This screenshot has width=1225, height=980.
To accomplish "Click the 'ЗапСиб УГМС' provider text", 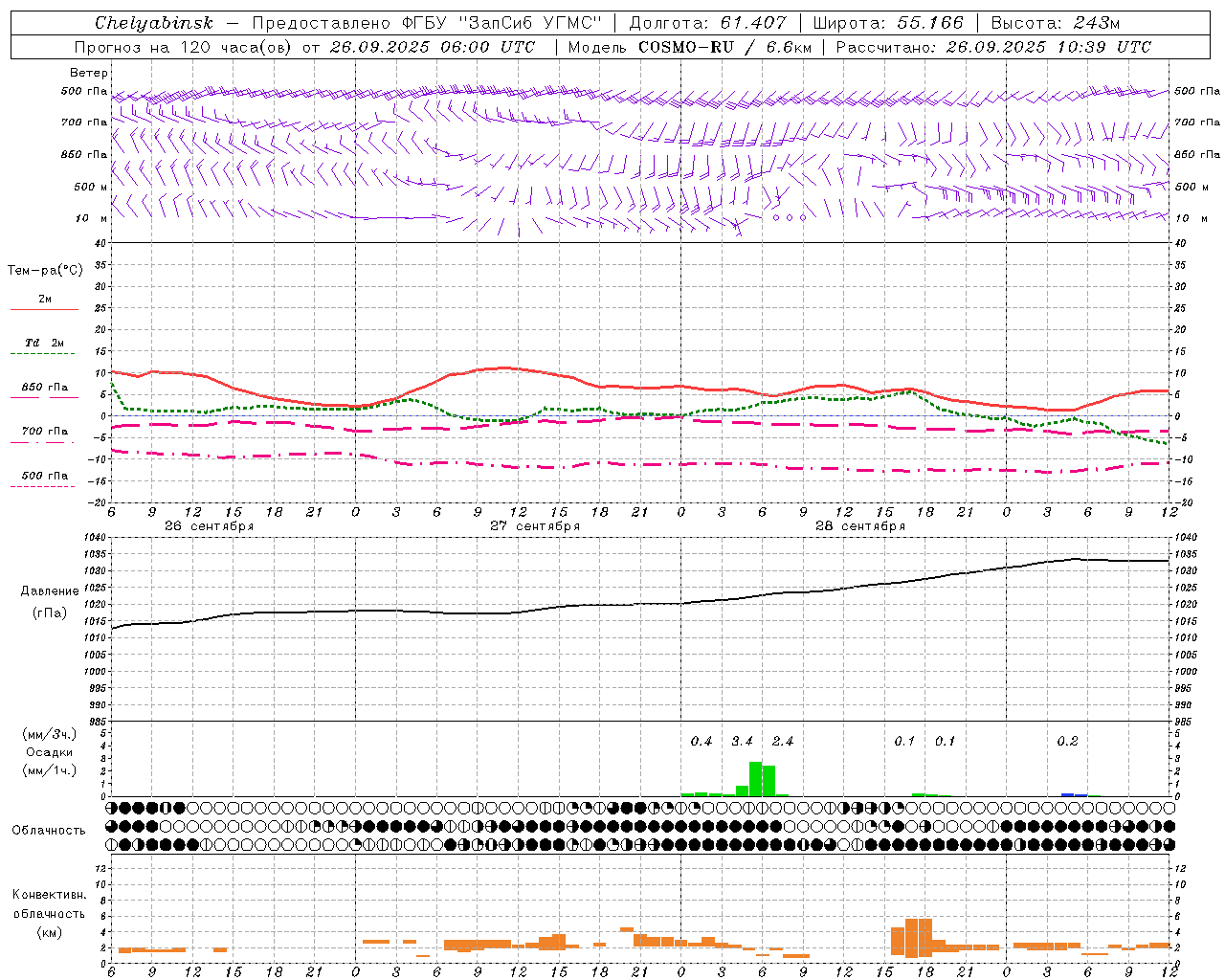I will pos(530,23).
